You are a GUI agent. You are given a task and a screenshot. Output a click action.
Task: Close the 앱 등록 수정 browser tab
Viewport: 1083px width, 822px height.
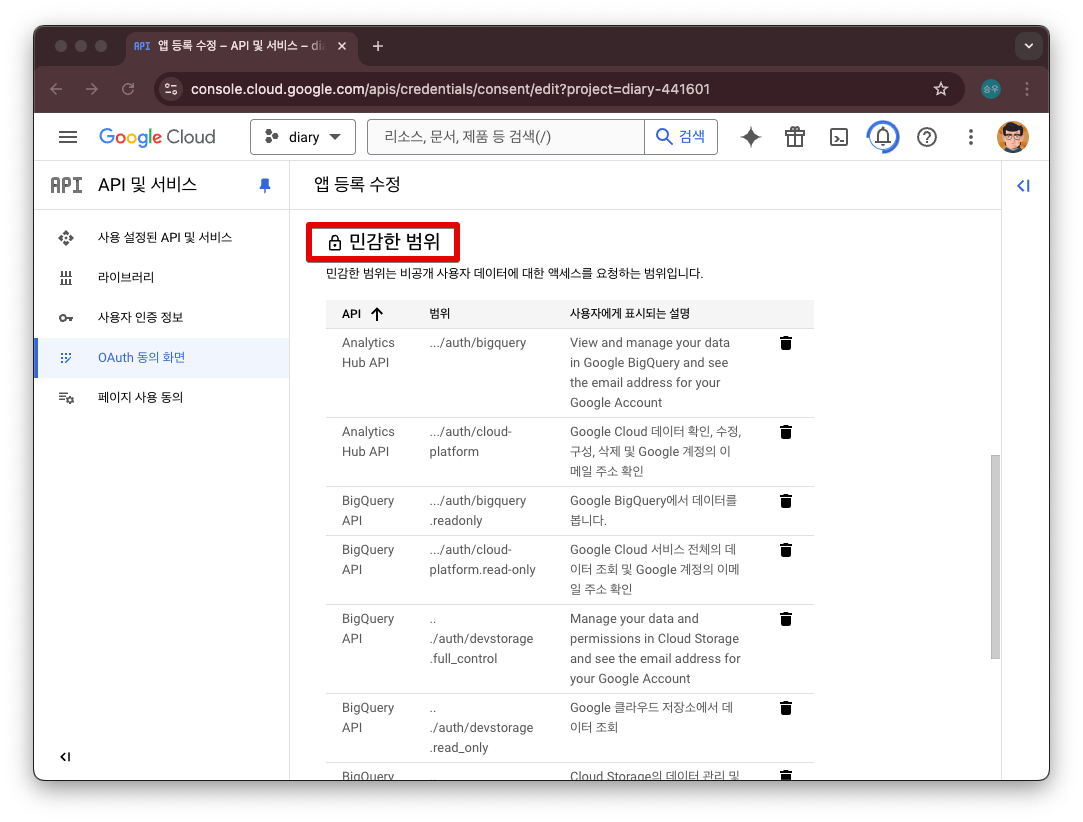pos(342,46)
